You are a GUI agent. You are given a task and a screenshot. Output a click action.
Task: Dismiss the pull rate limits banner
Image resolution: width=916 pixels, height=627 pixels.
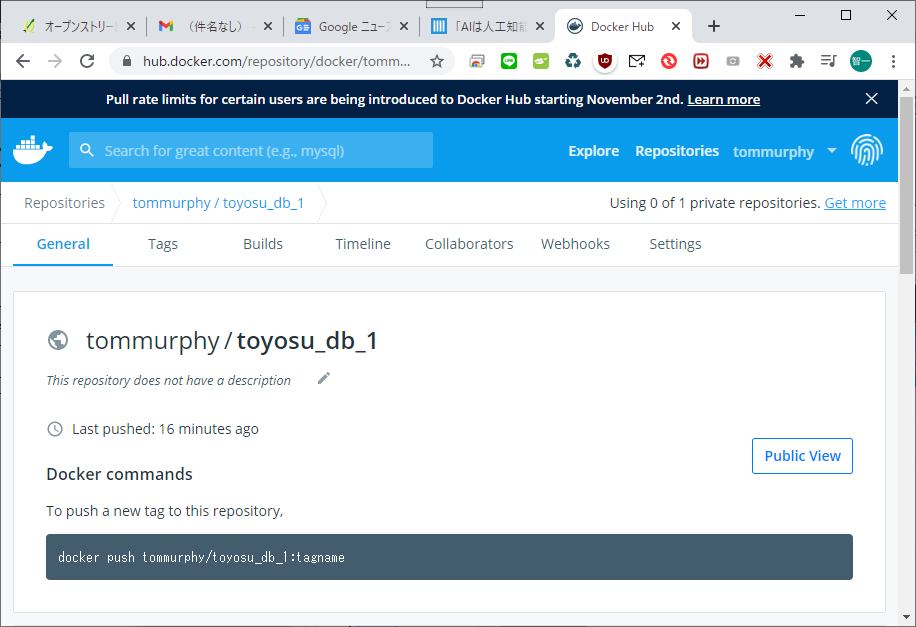tap(871, 99)
